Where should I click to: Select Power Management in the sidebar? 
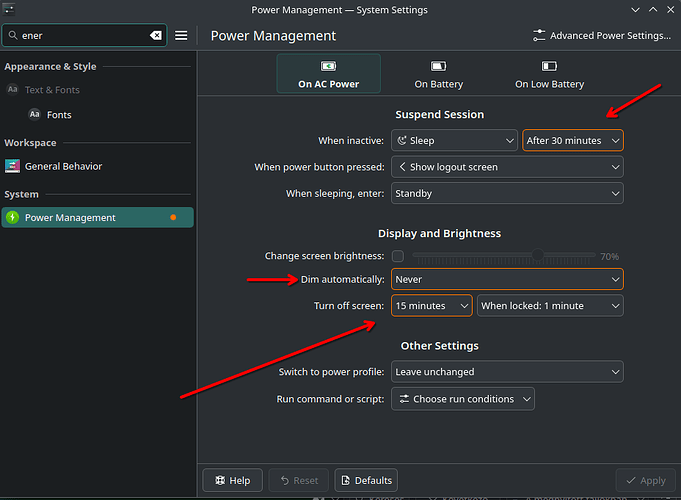coord(98,217)
